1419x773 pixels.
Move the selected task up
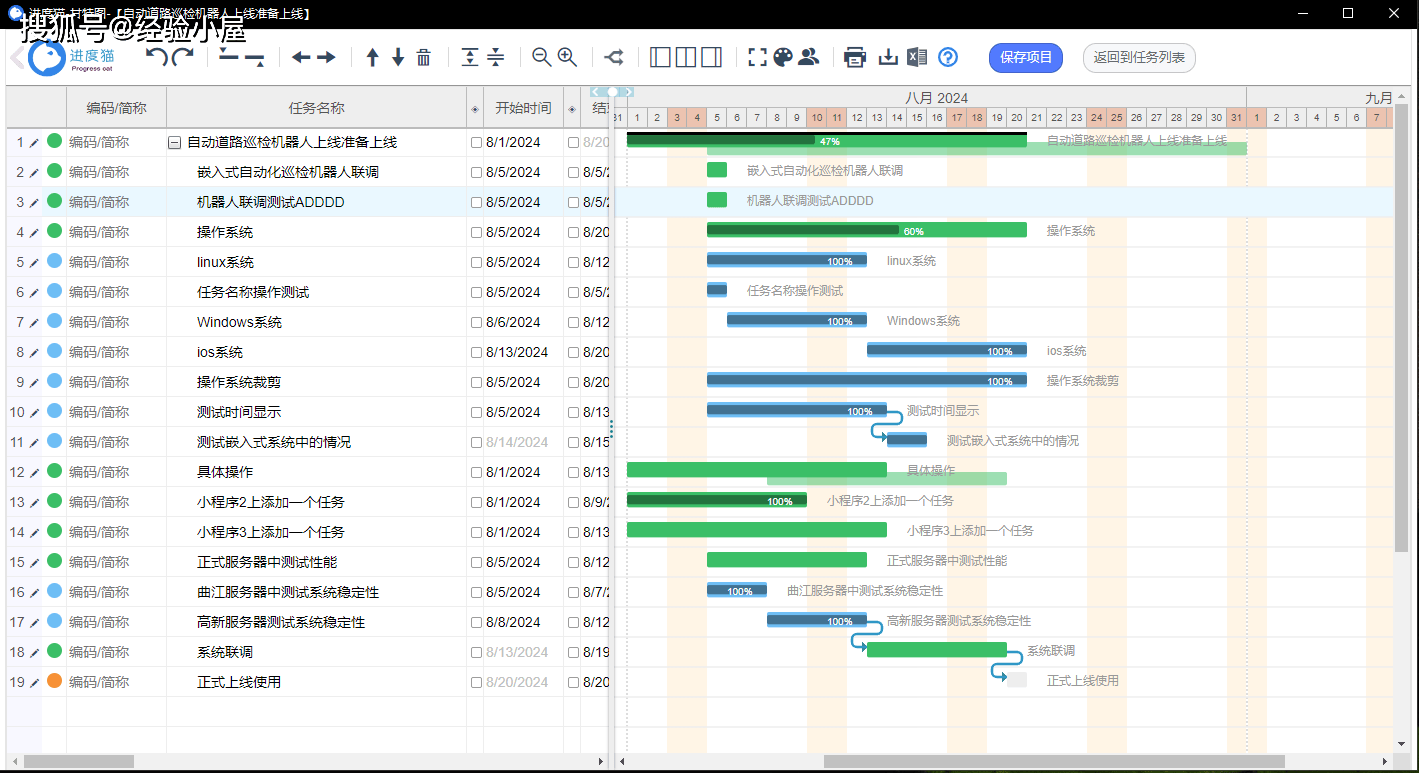pos(373,57)
